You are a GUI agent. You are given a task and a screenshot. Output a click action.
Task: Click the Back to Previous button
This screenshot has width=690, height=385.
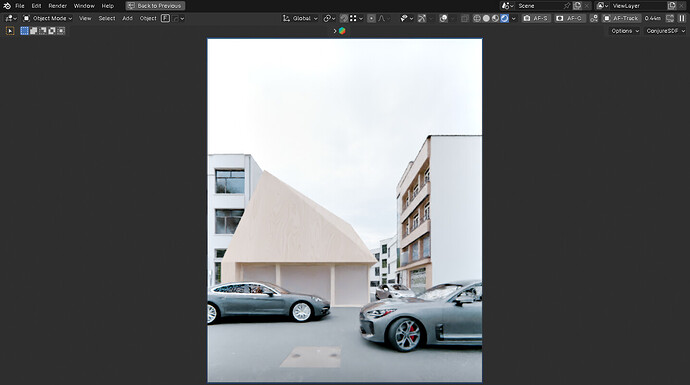pos(155,6)
